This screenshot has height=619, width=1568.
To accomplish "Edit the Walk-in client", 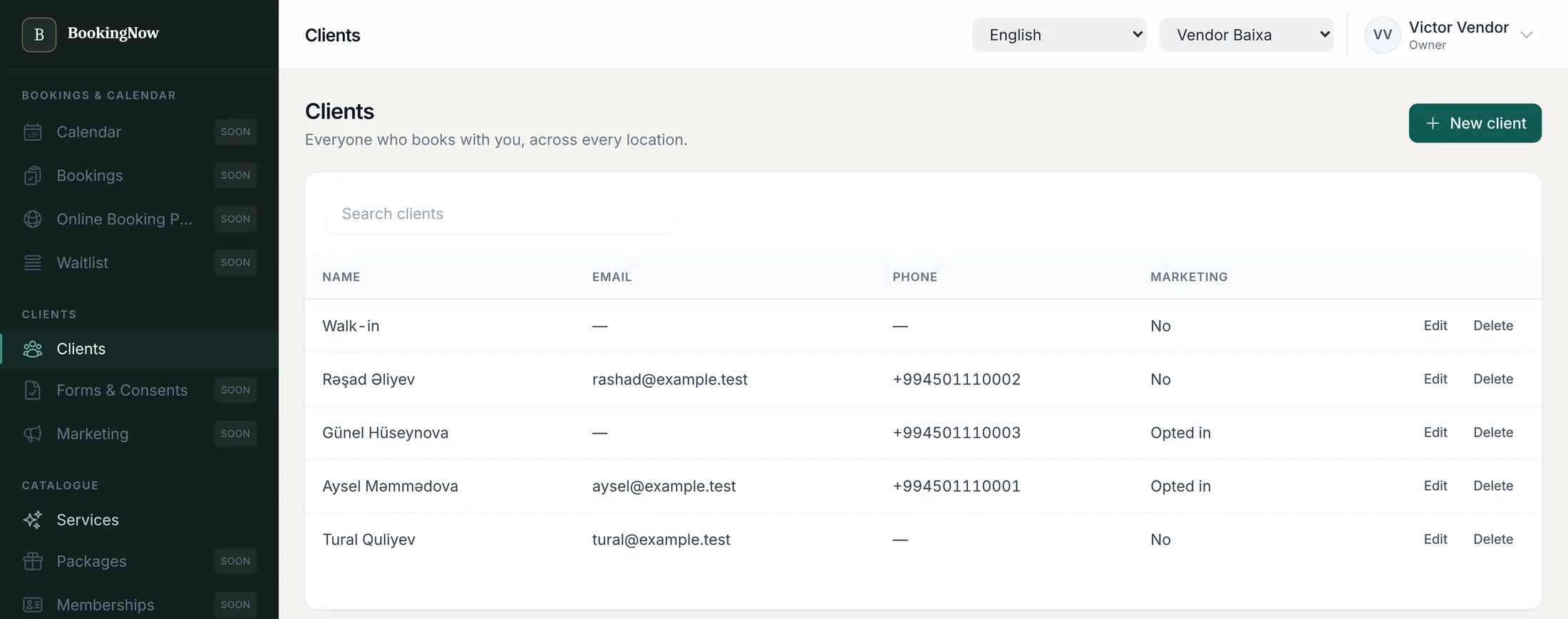I will [x=1435, y=326].
